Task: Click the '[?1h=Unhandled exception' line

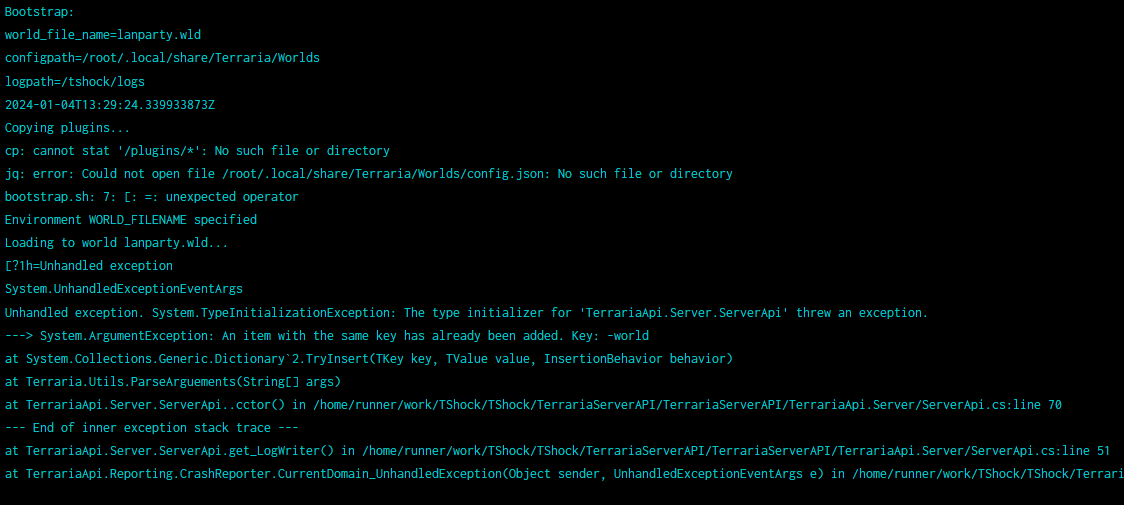Action: pyautogui.click(x=89, y=266)
